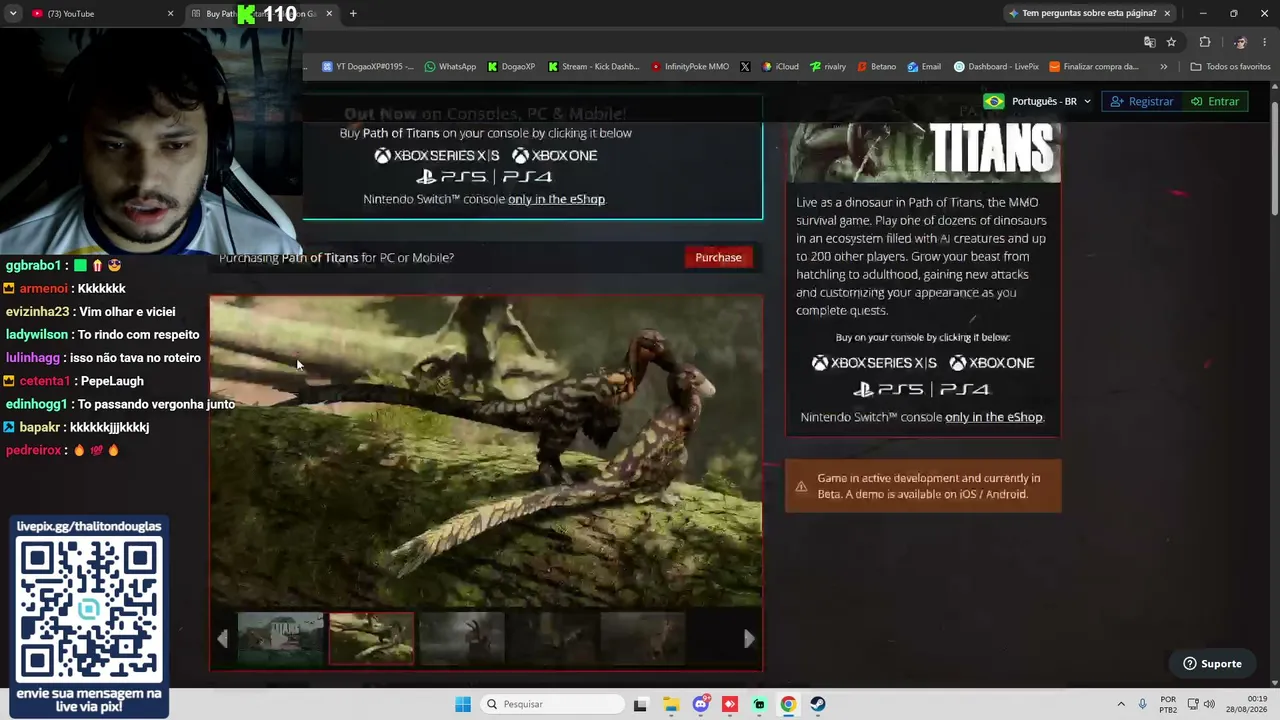Click the PS5 | PS4 logo in the sidebar card
The height and width of the screenshot is (720, 1280).
[x=922, y=389]
